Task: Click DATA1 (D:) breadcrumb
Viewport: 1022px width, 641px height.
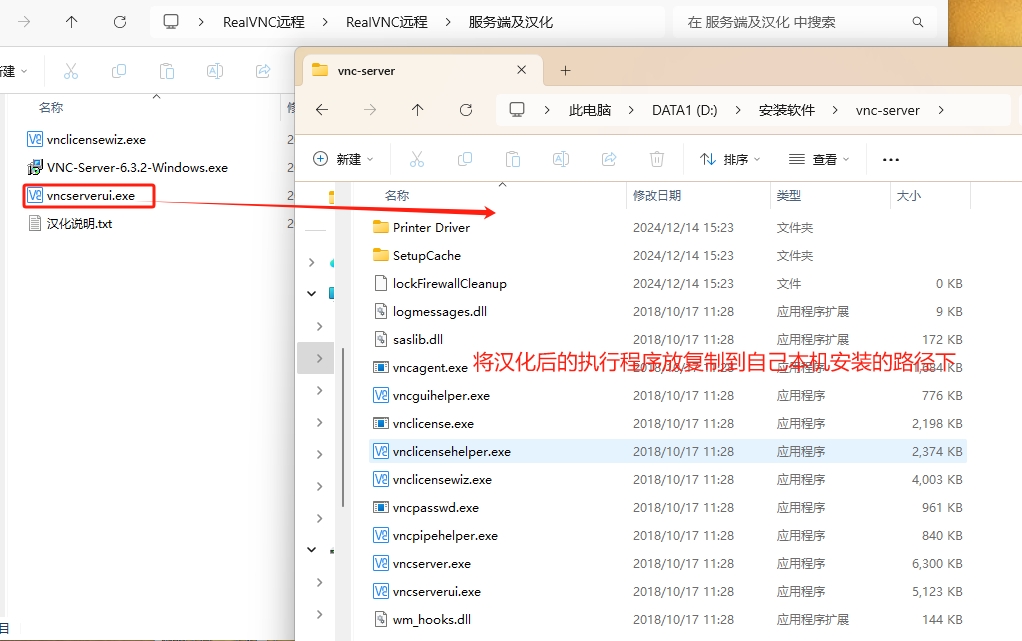Action: 684,110
